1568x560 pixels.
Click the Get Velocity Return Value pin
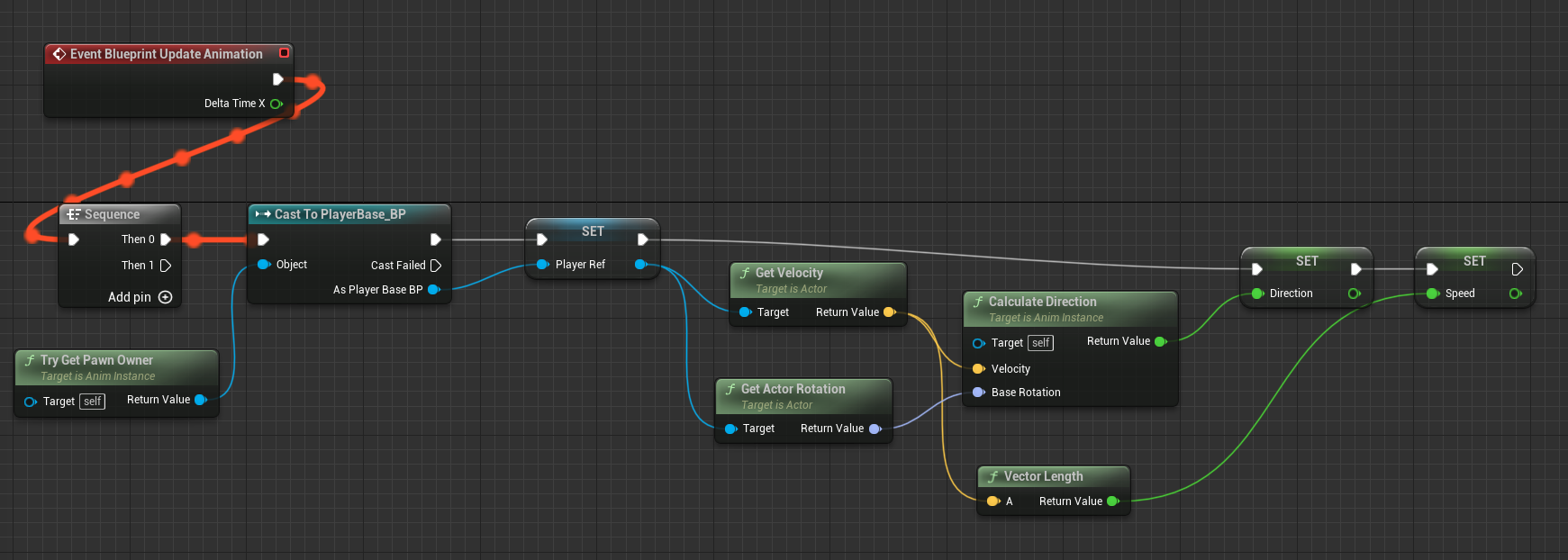[x=889, y=312]
